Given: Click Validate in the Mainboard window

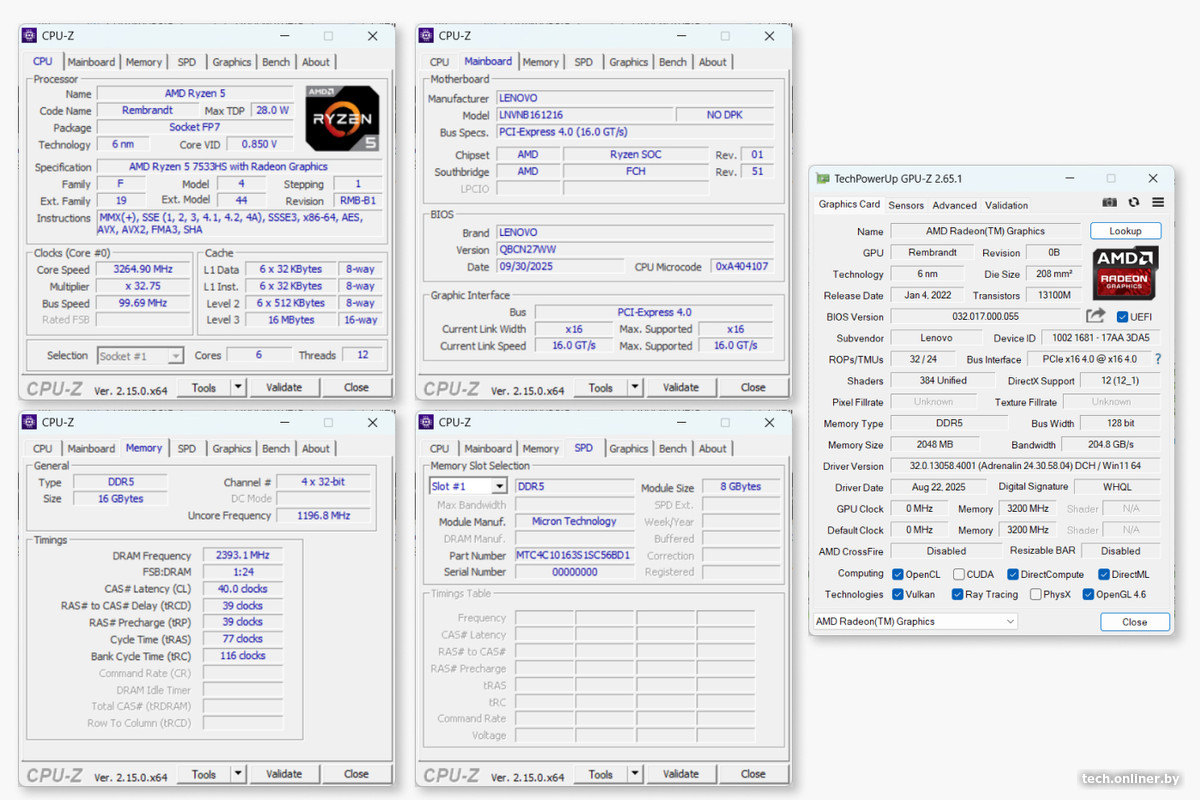Looking at the screenshot, I should pyautogui.click(x=680, y=387).
